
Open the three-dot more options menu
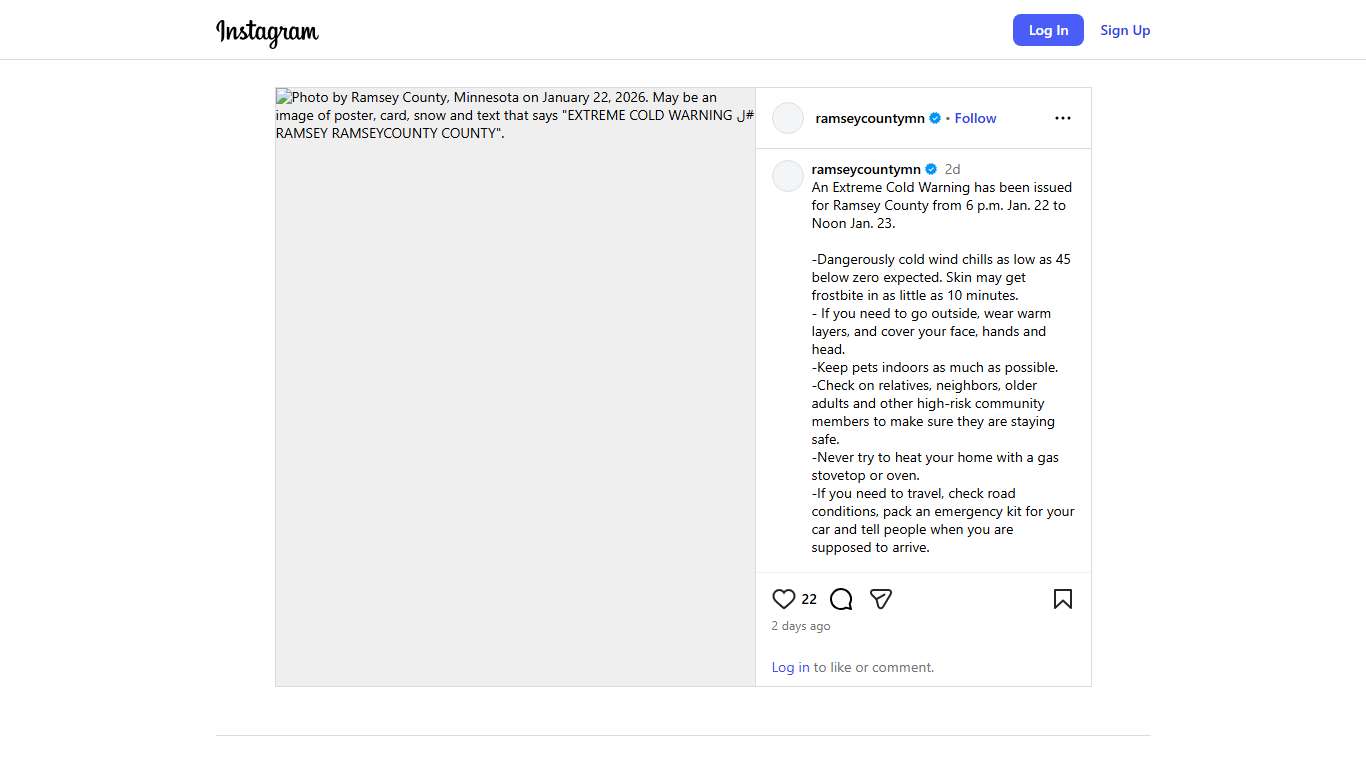pyautogui.click(x=1062, y=118)
